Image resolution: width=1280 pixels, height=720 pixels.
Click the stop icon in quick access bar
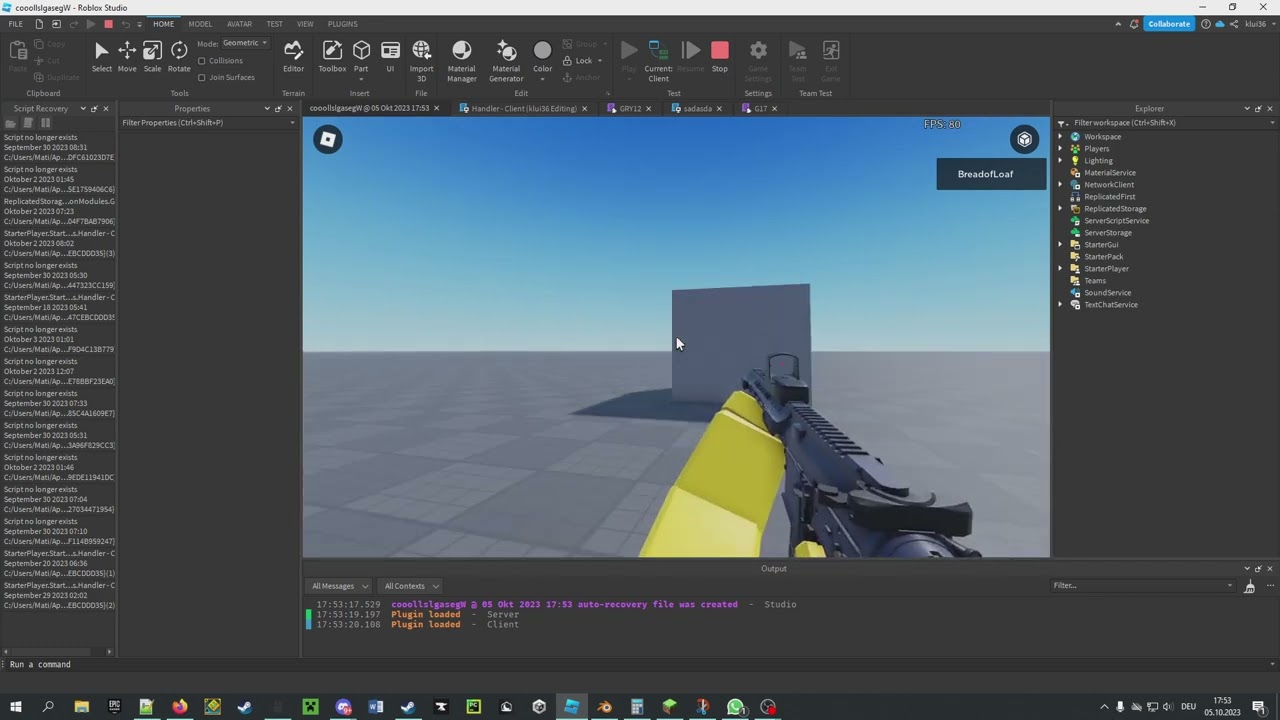(108, 24)
